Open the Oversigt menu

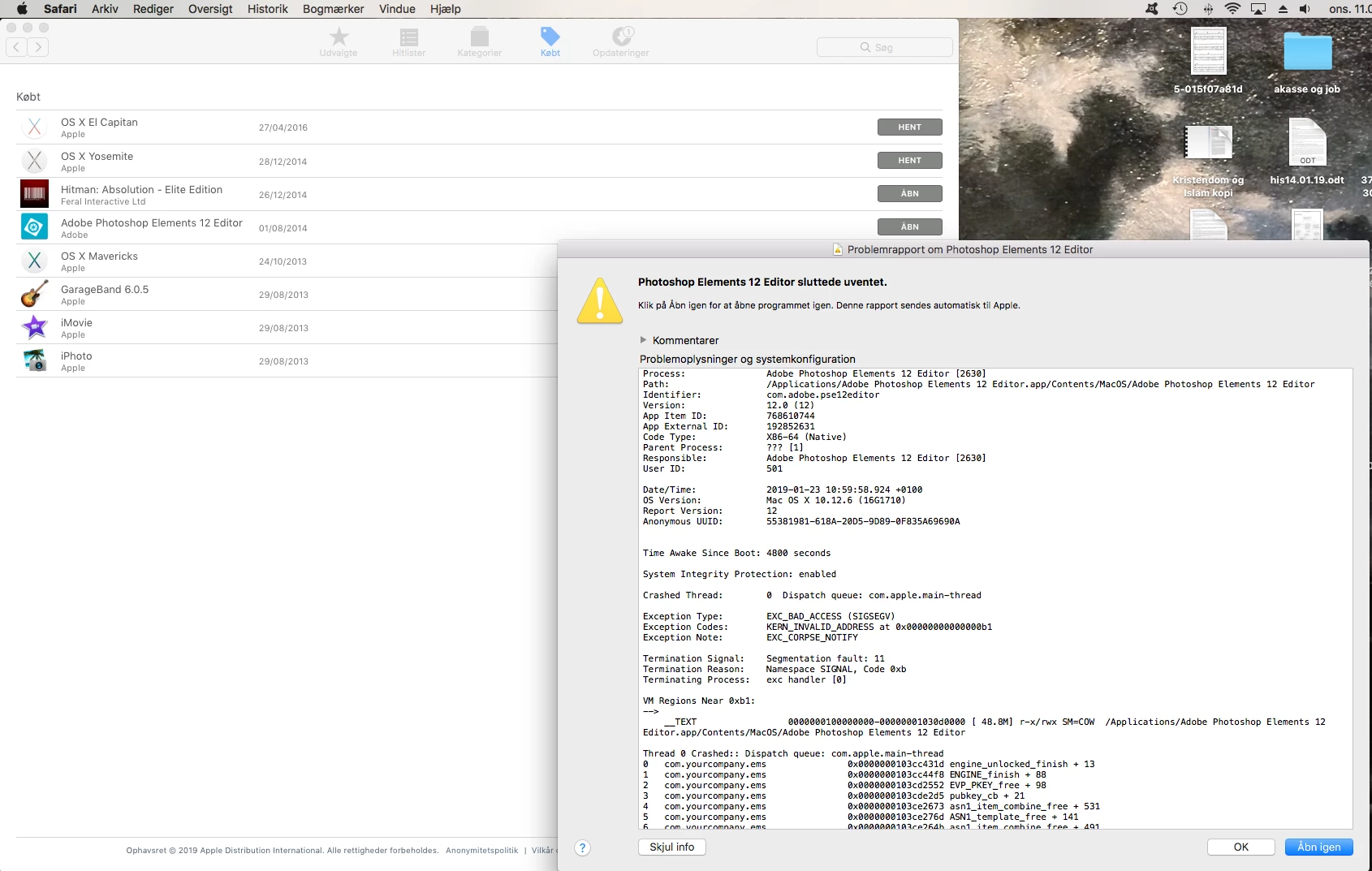(210, 9)
